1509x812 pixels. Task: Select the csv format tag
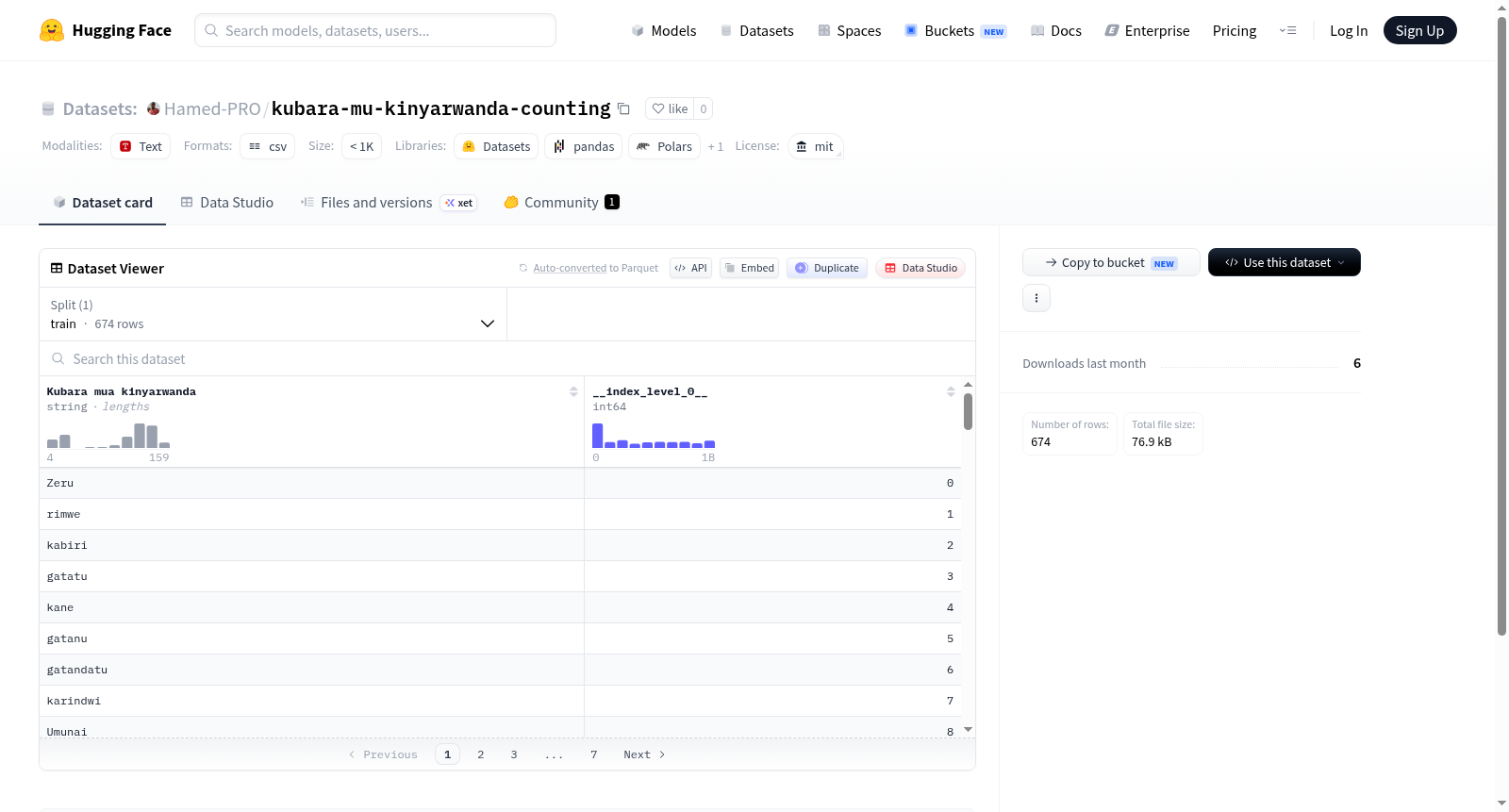coord(268,146)
